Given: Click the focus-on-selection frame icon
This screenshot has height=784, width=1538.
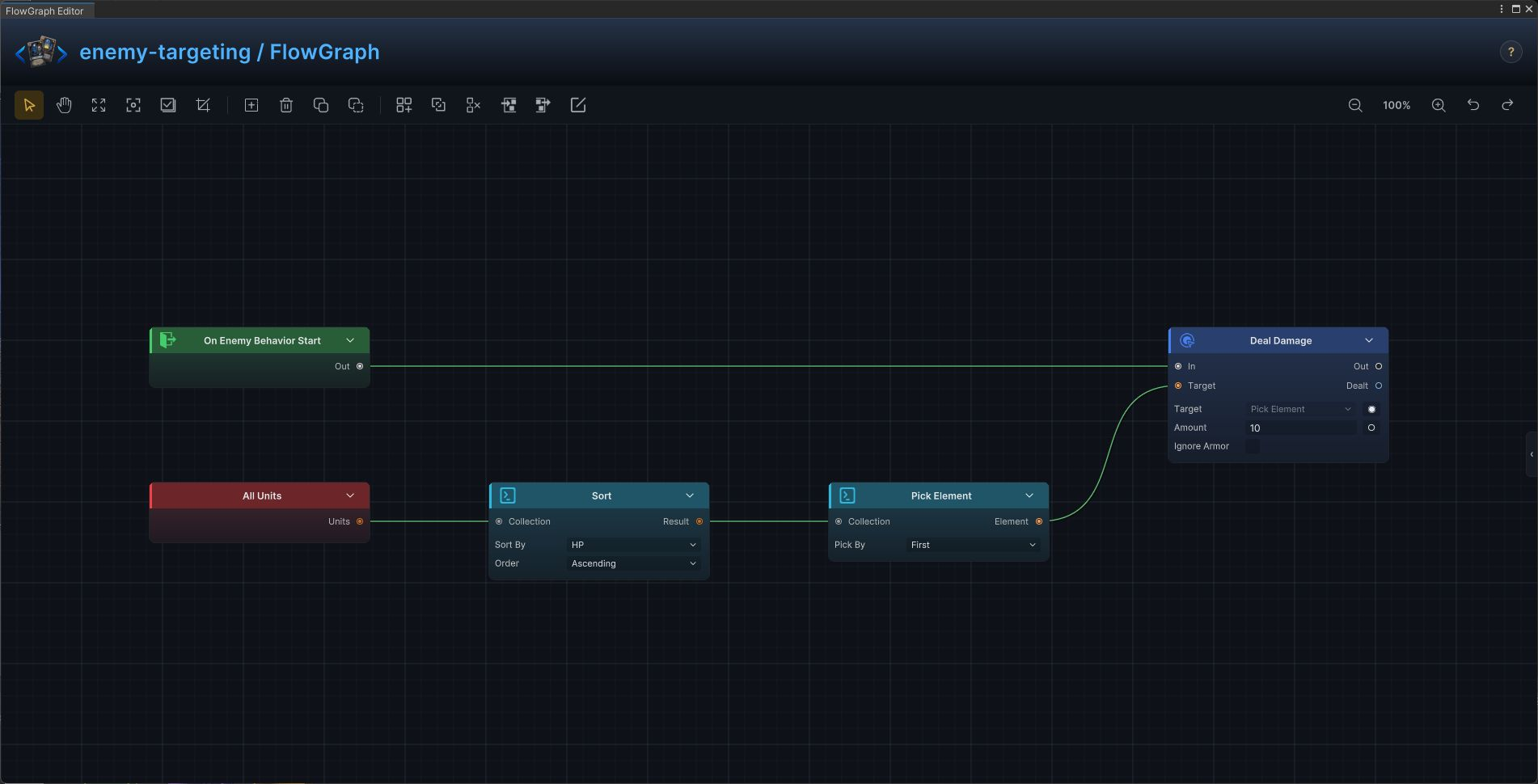Looking at the screenshot, I should (x=133, y=105).
